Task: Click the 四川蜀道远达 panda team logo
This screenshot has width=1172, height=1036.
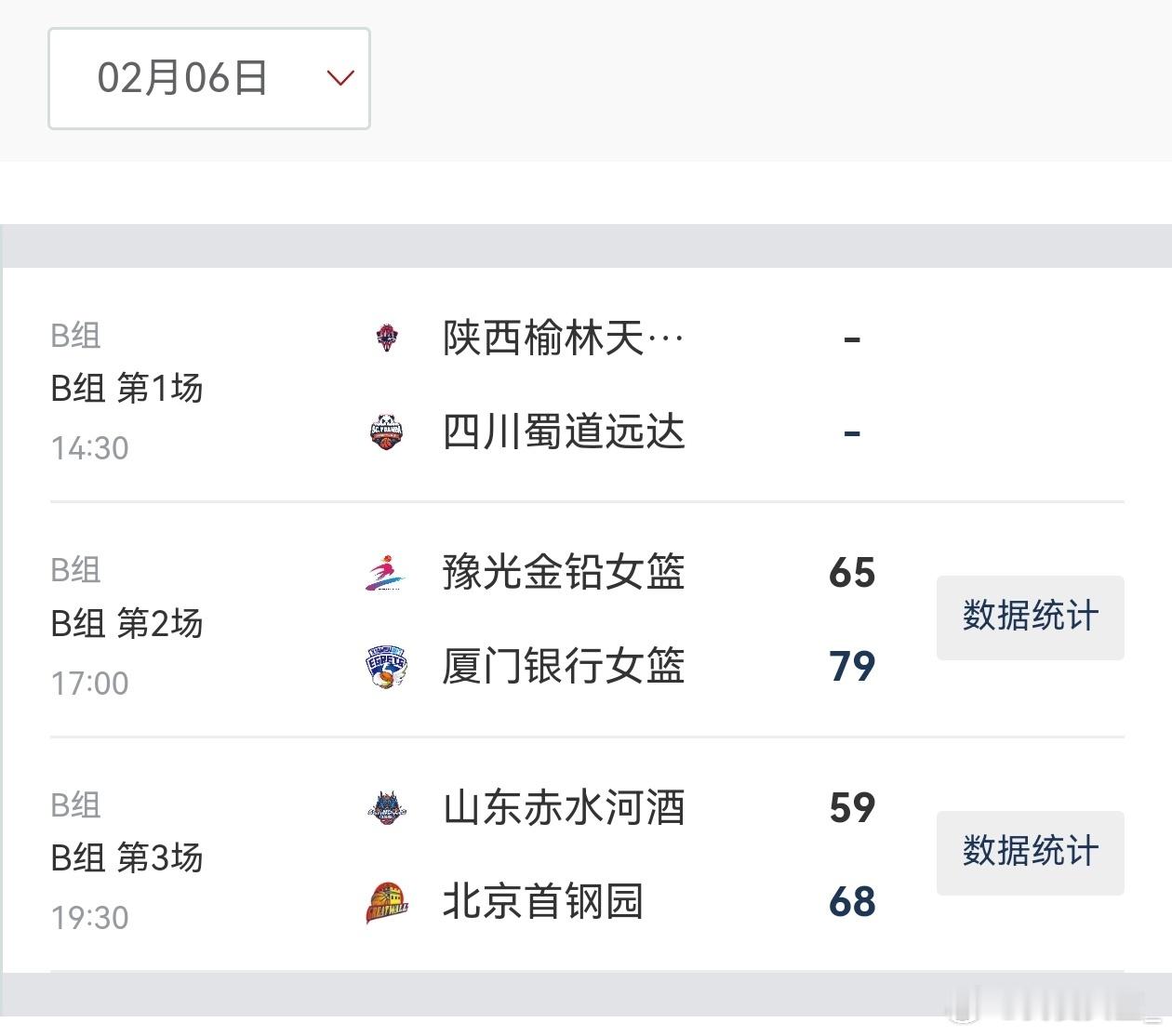Action: pyautogui.click(x=386, y=432)
